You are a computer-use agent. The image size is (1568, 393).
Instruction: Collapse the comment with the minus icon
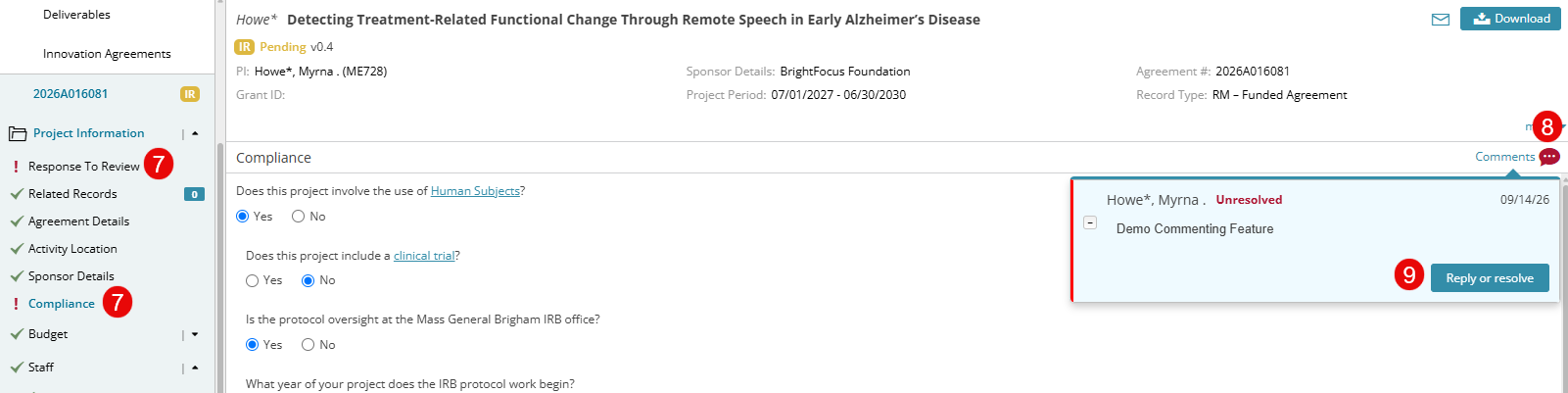click(1090, 222)
